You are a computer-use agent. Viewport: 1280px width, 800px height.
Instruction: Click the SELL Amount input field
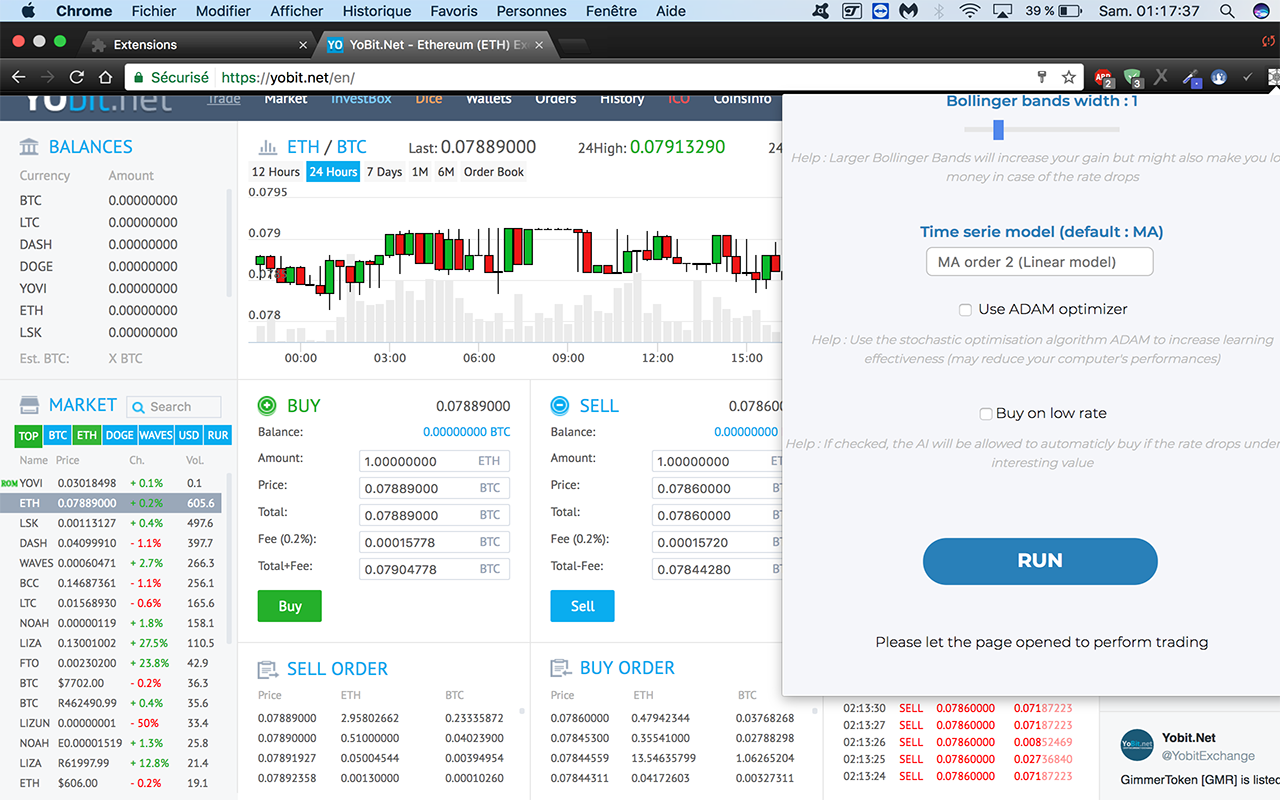[x=717, y=462]
